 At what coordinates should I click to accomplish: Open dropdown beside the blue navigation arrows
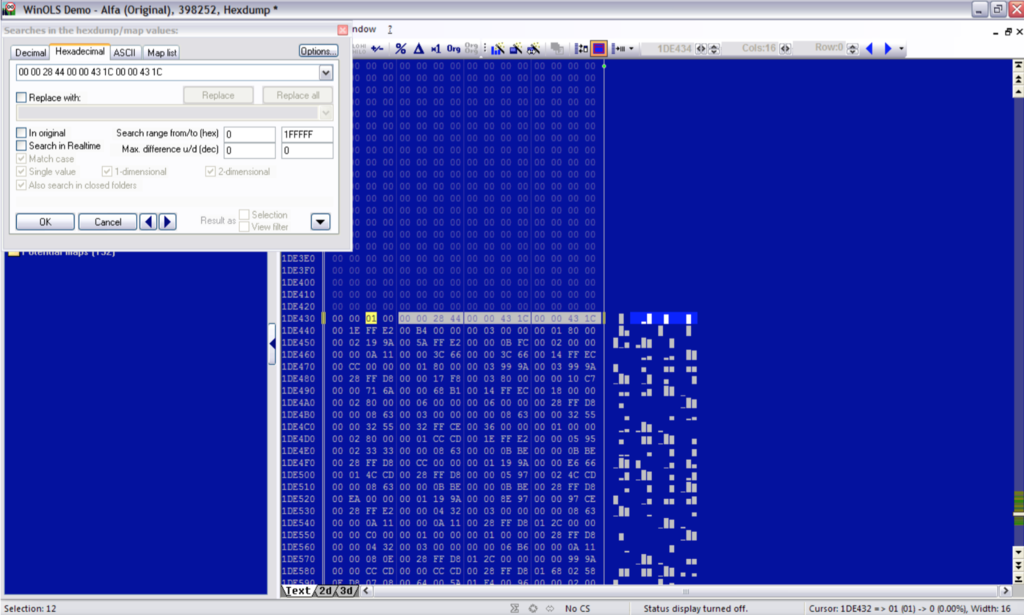pos(902,48)
